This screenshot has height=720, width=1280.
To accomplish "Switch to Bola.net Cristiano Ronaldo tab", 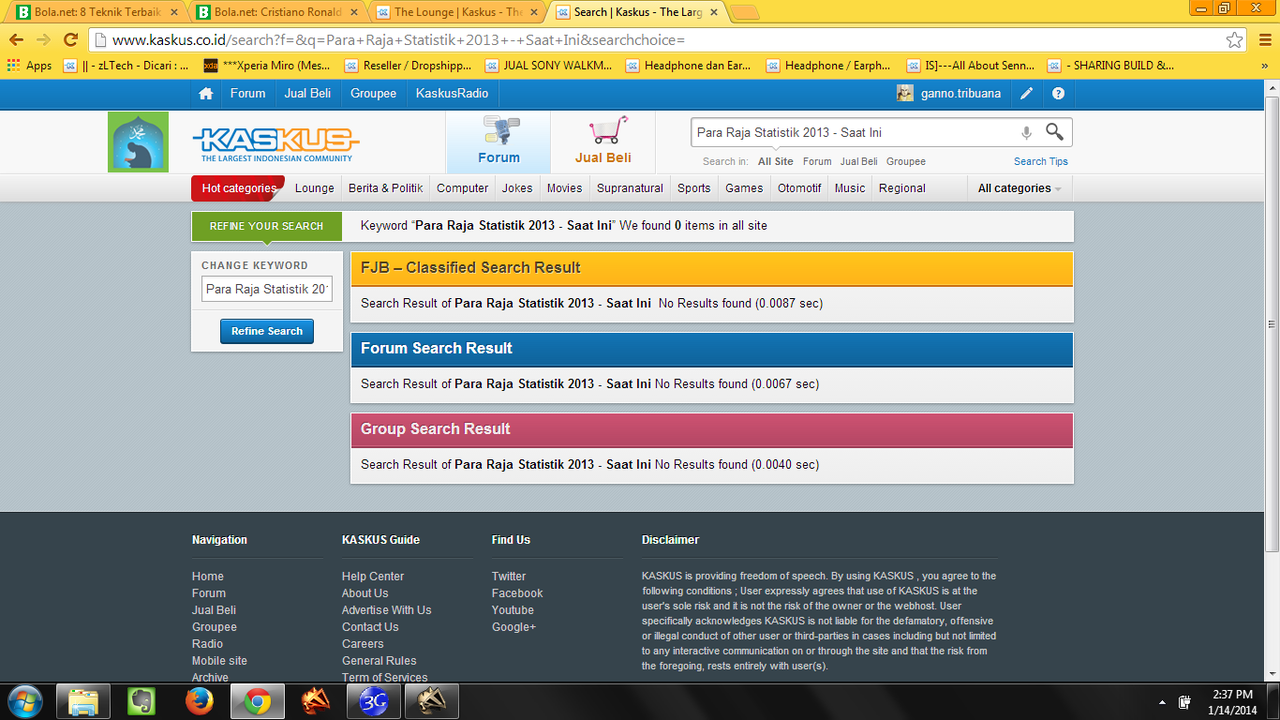I will [277, 12].
